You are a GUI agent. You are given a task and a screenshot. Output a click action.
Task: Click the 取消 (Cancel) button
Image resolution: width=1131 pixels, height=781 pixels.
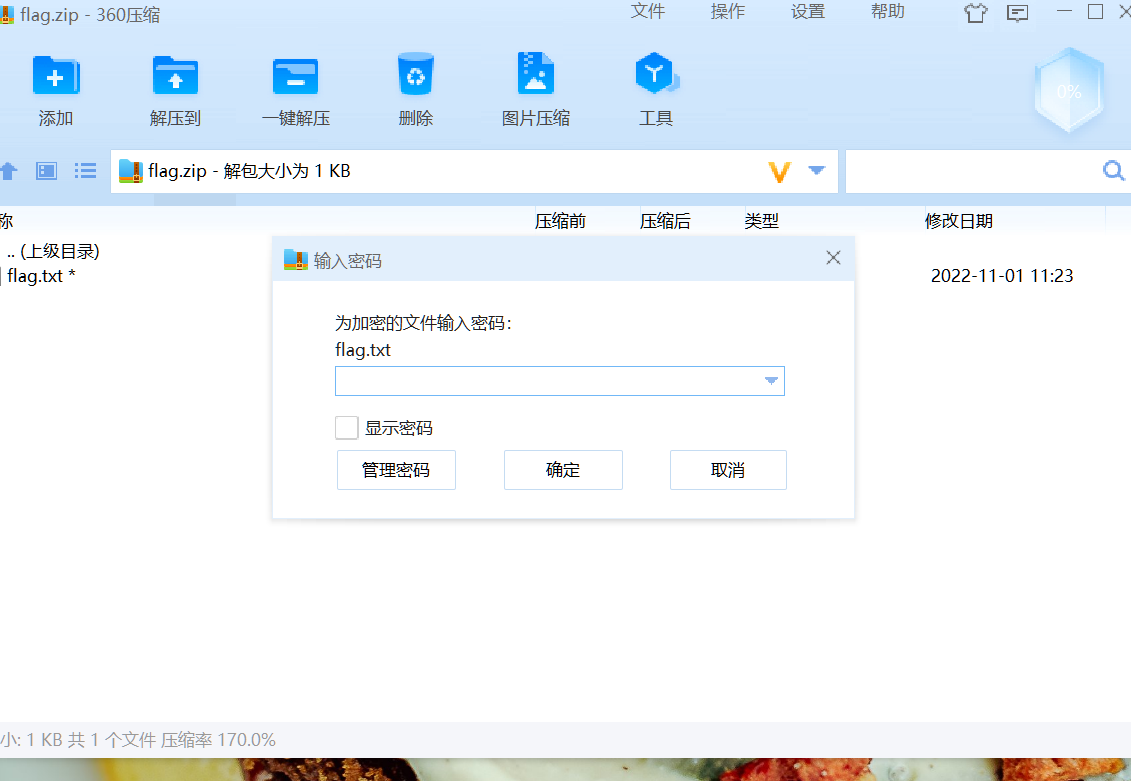pos(728,470)
